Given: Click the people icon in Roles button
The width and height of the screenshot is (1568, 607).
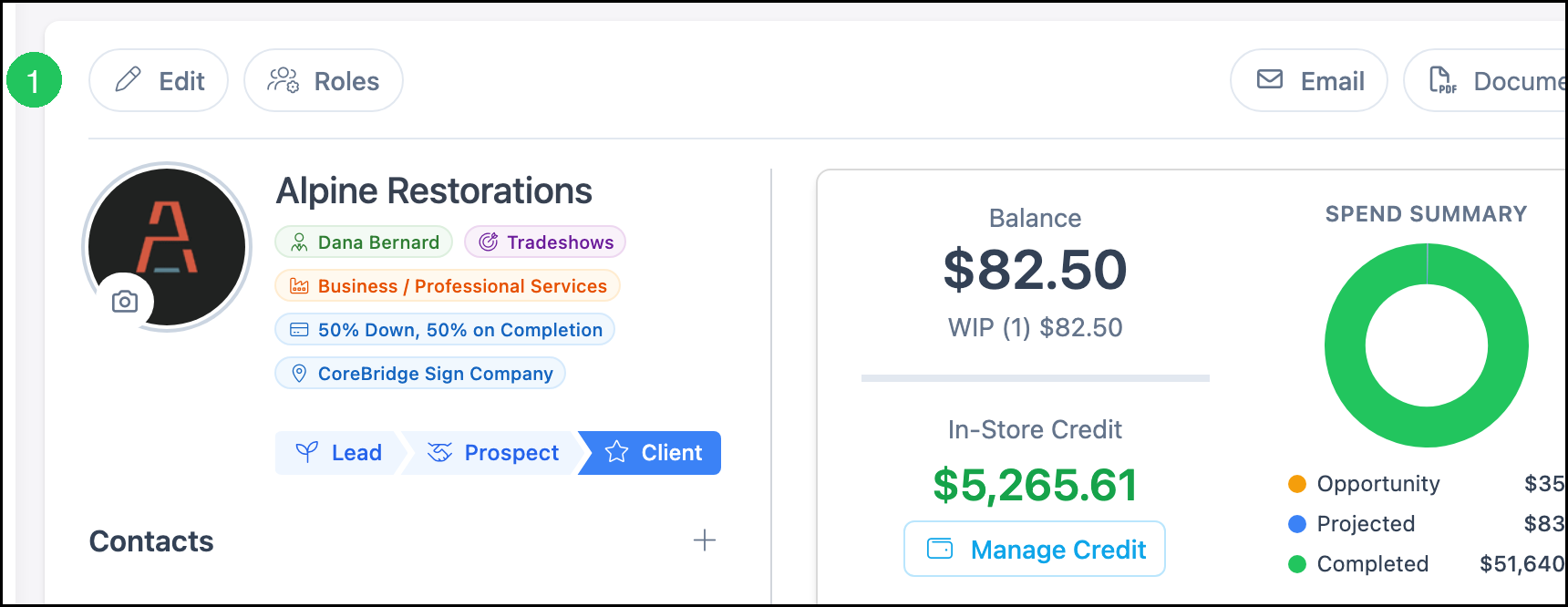Looking at the screenshot, I should pyautogui.click(x=283, y=80).
